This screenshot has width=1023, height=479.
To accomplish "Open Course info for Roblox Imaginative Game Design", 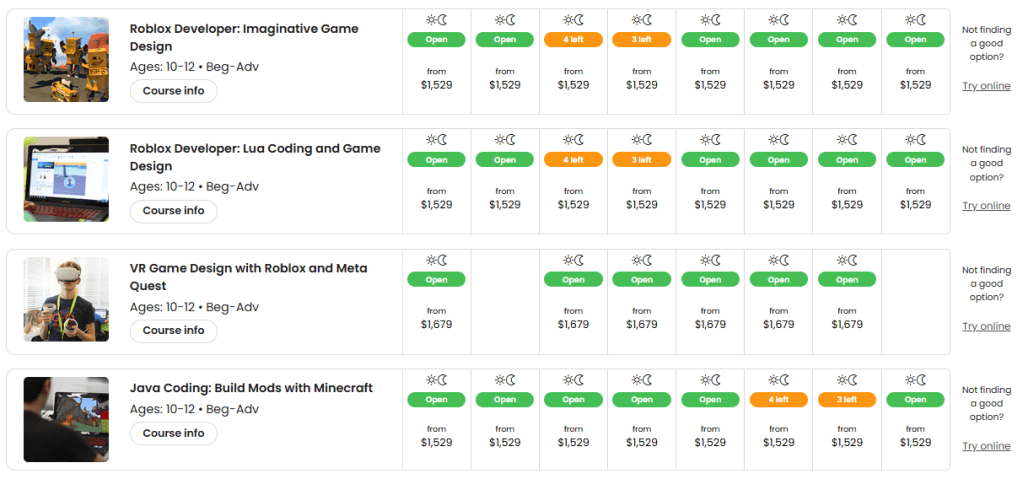I will 173,91.
